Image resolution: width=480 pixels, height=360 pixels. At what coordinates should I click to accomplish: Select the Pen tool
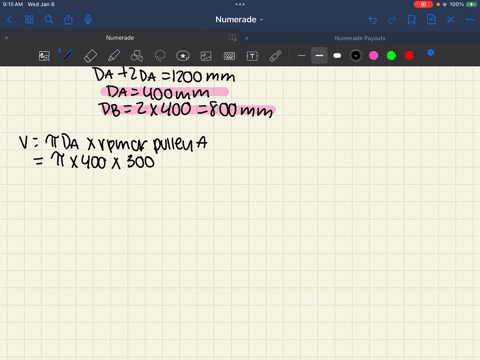pos(67,56)
